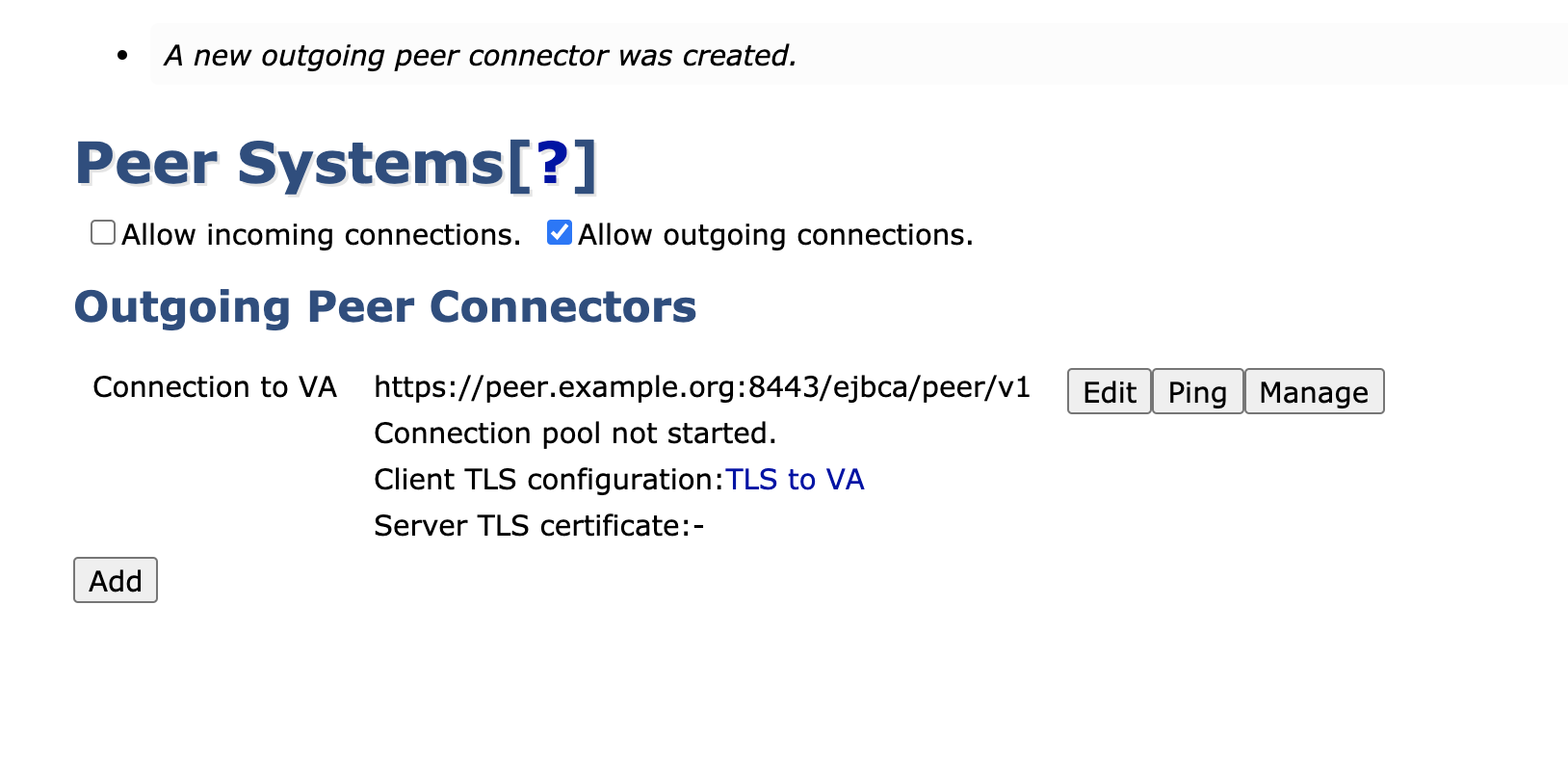Uncheck the Allow outgoing connections checkbox
The width and height of the screenshot is (1568, 763).
pyautogui.click(x=560, y=233)
